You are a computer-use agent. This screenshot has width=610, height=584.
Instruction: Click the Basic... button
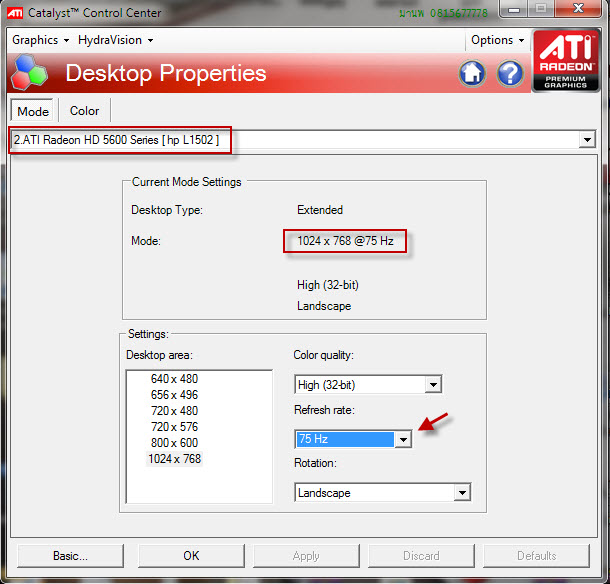coord(70,556)
